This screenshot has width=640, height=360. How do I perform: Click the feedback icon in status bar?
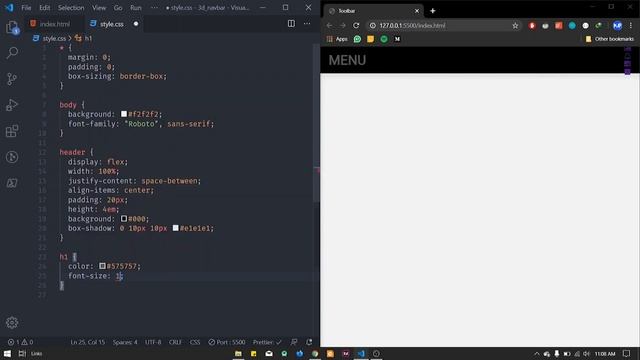[294, 342]
